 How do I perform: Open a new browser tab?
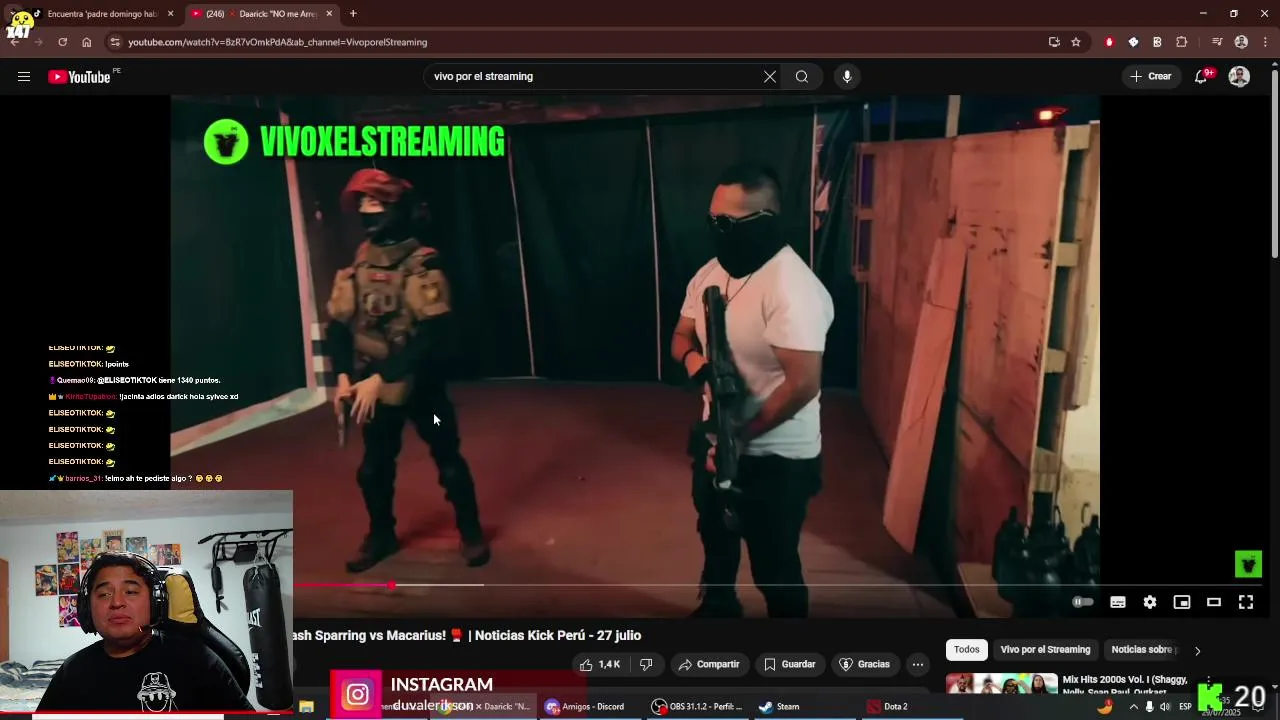pos(353,14)
